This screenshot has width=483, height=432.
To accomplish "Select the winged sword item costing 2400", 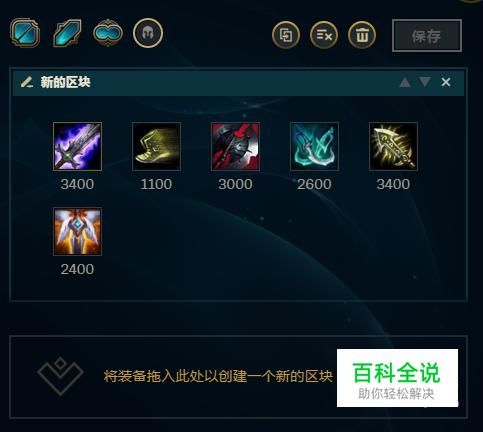I will click(77, 231).
